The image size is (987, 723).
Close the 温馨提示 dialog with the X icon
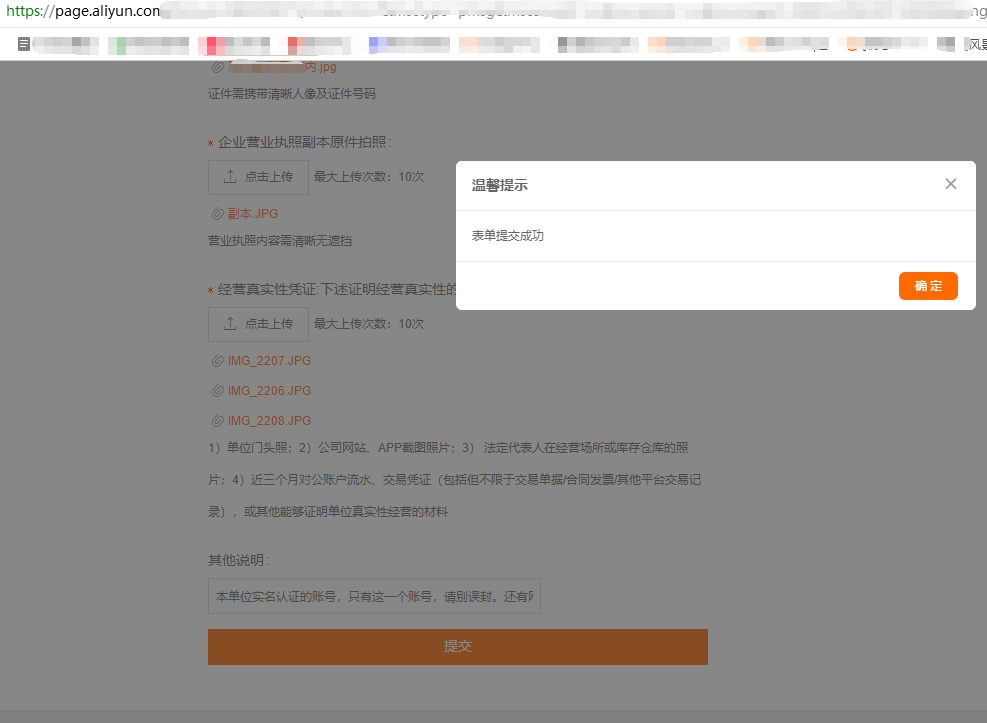pos(950,184)
